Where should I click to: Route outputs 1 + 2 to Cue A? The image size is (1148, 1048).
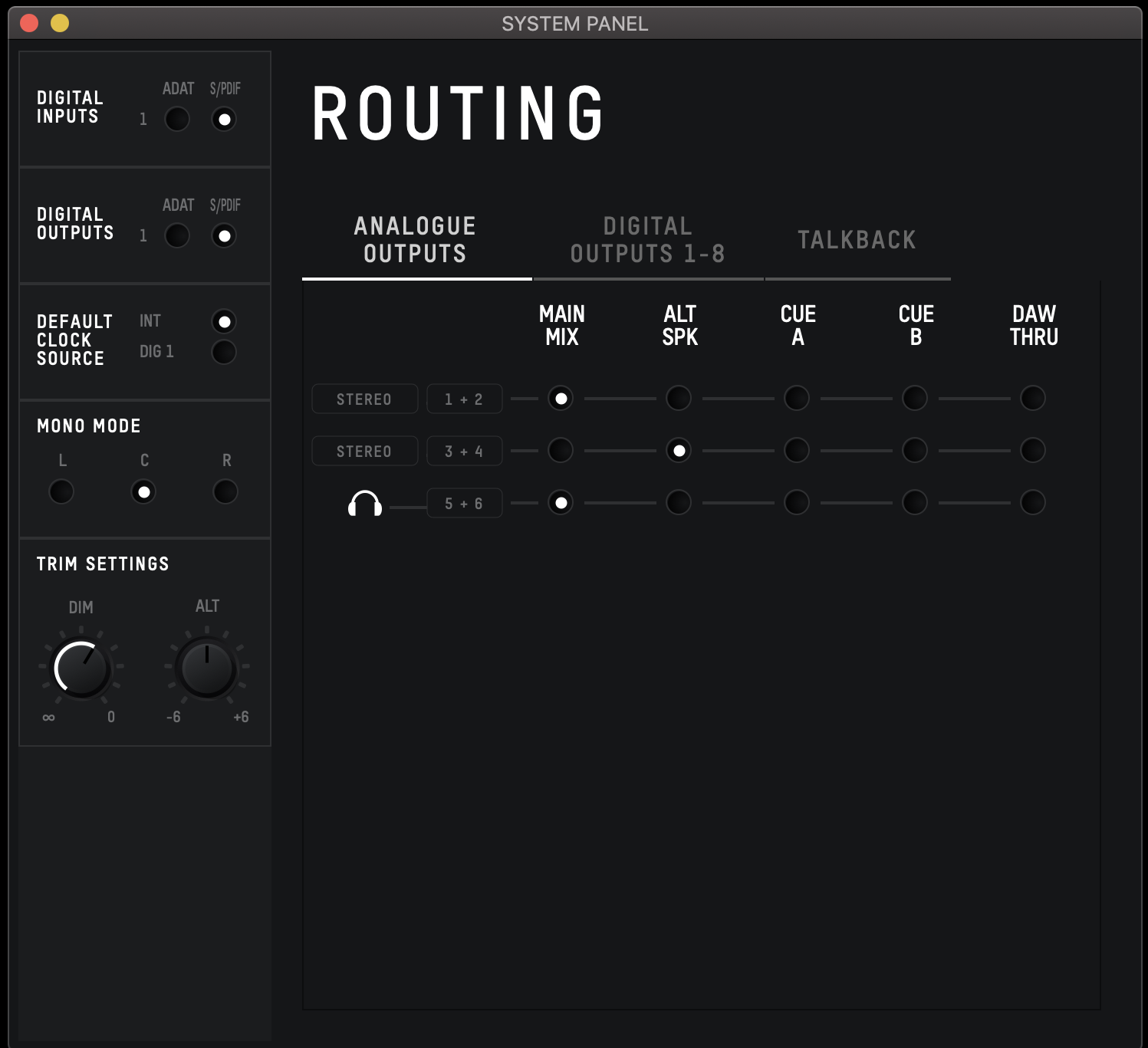[x=797, y=399]
